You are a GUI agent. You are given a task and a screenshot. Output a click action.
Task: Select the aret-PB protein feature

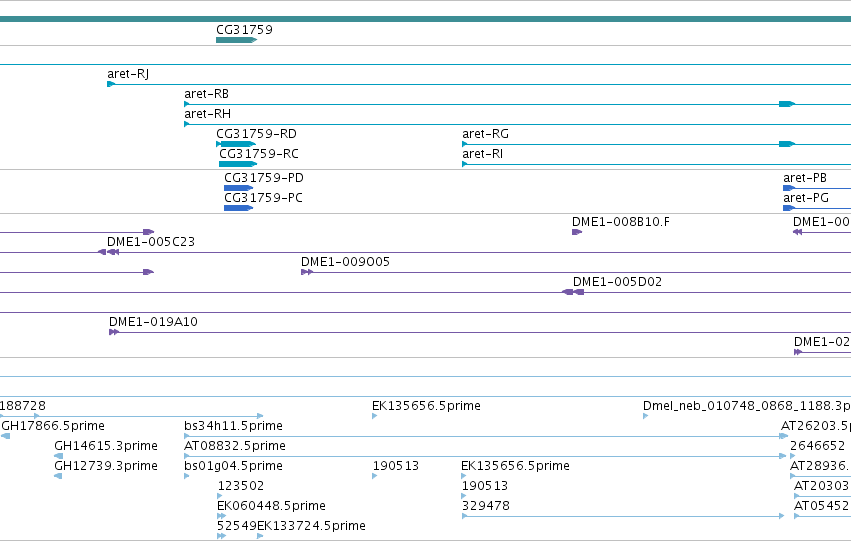[x=805, y=178]
